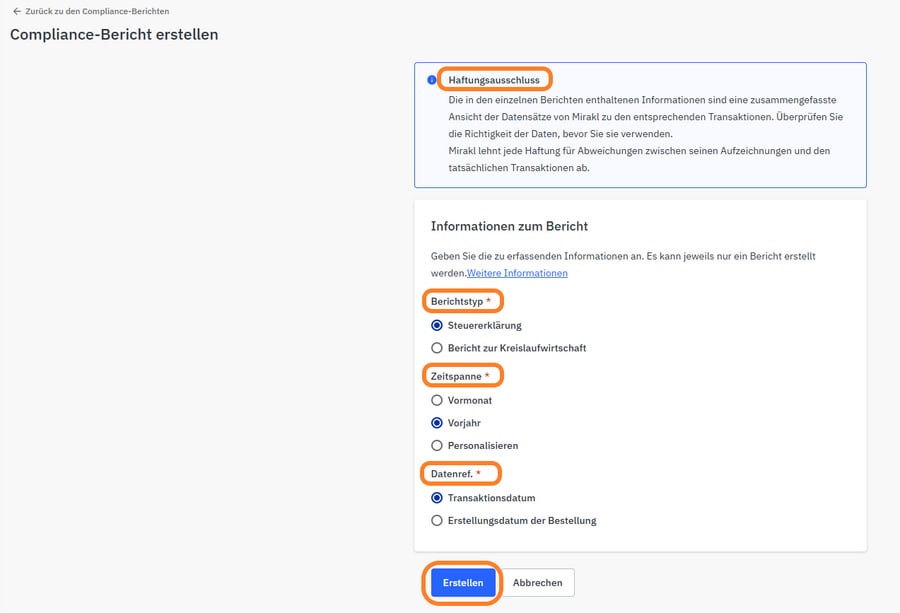Pick the Vorjahr radio button

point(437,423)
